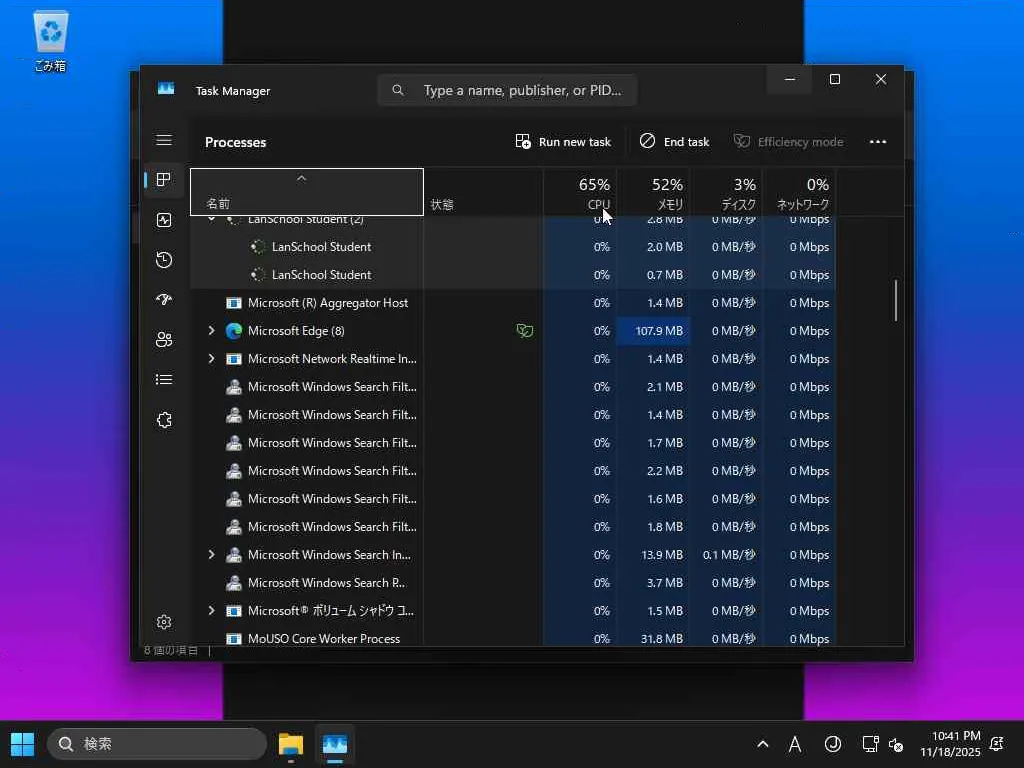Select the Microsoft (R) Aggregator Host row
Image resolution: width=1024 pixels, height=768 pixels.
coord(513,303)
